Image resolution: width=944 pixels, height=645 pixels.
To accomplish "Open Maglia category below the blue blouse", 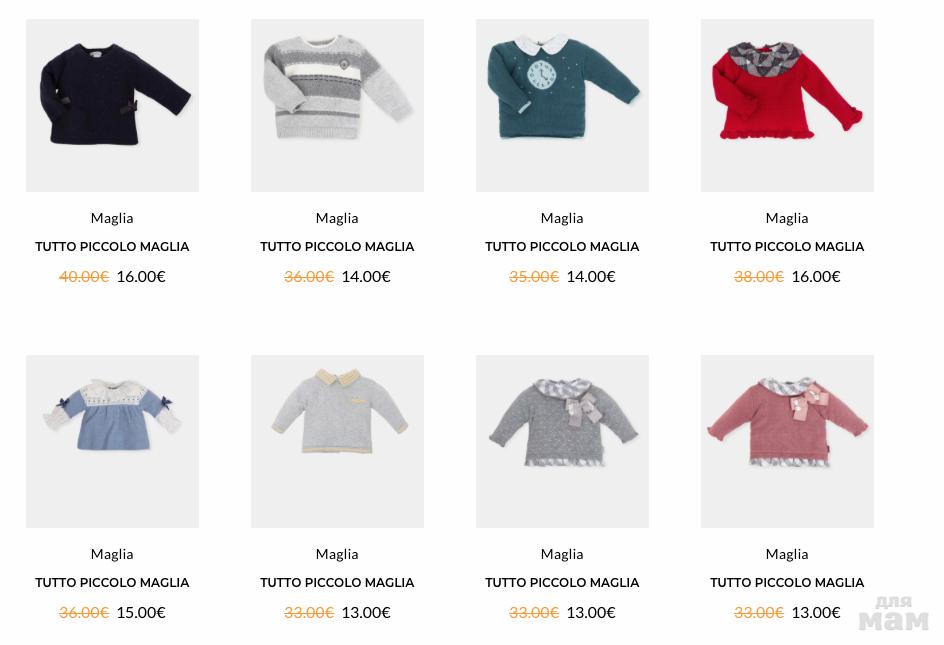I will [x=112, y=554].
